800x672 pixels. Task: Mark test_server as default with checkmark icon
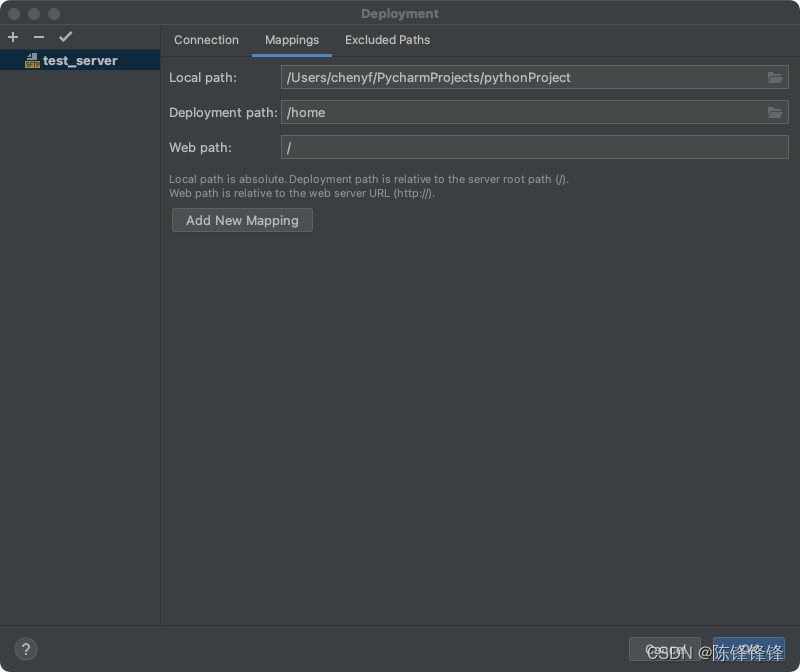pos(66,37)
